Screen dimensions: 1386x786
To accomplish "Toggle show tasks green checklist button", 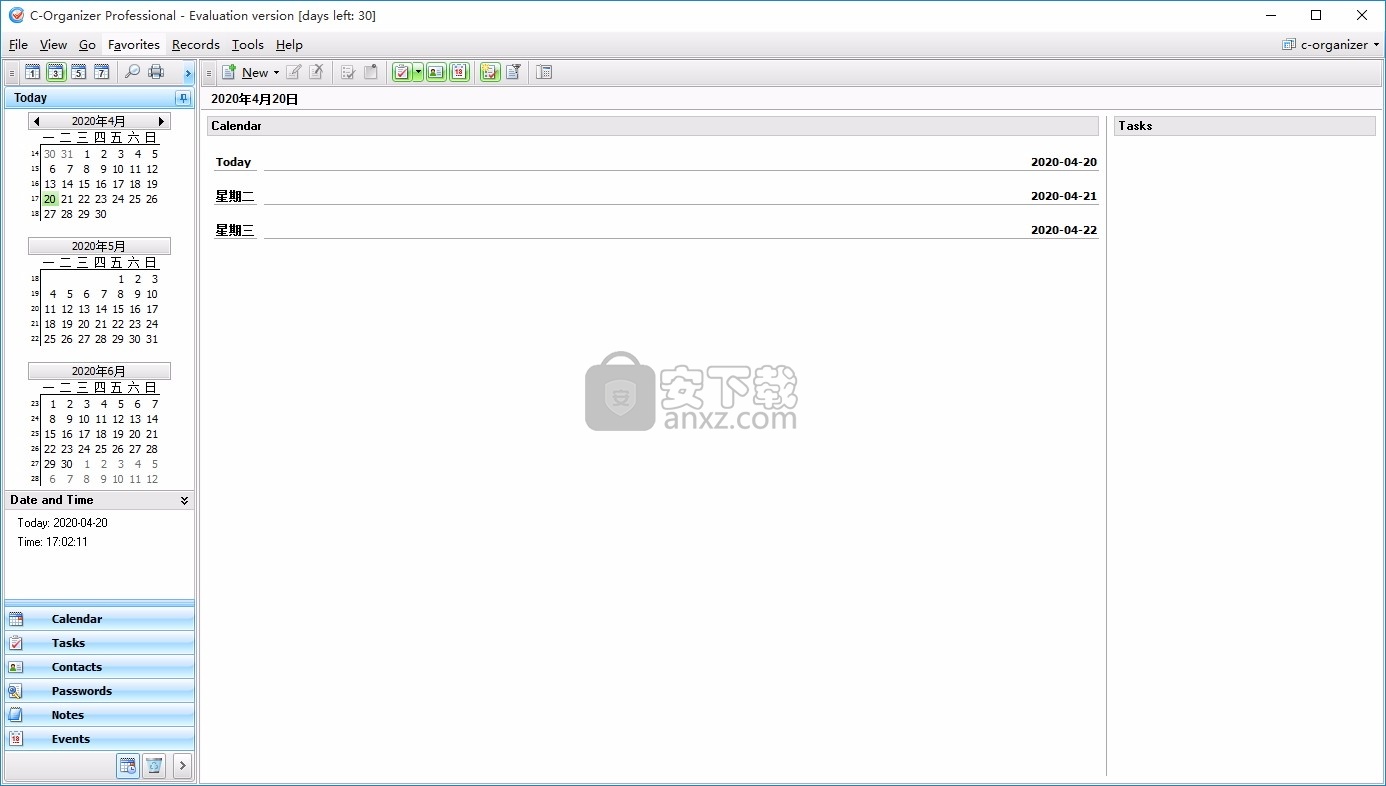I will click(402, 72).
